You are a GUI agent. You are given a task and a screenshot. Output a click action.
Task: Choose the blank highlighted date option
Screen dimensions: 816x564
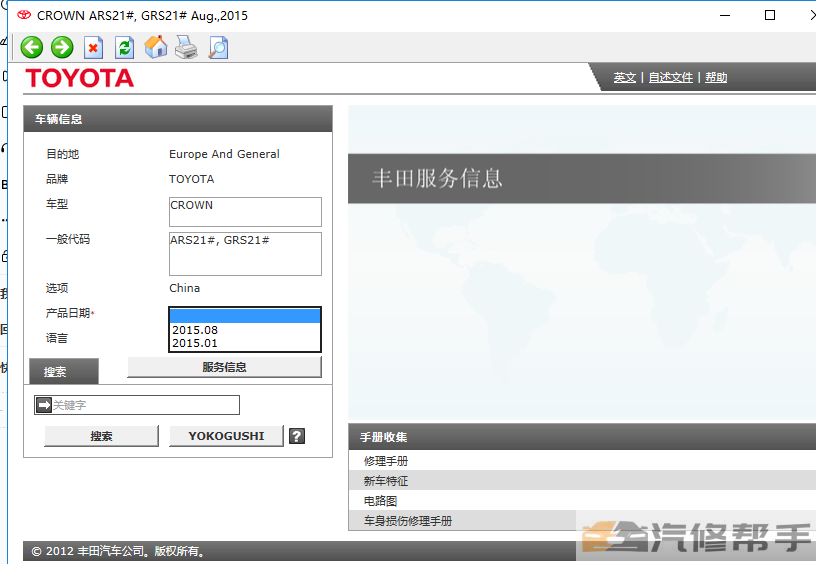click(245, 316)
